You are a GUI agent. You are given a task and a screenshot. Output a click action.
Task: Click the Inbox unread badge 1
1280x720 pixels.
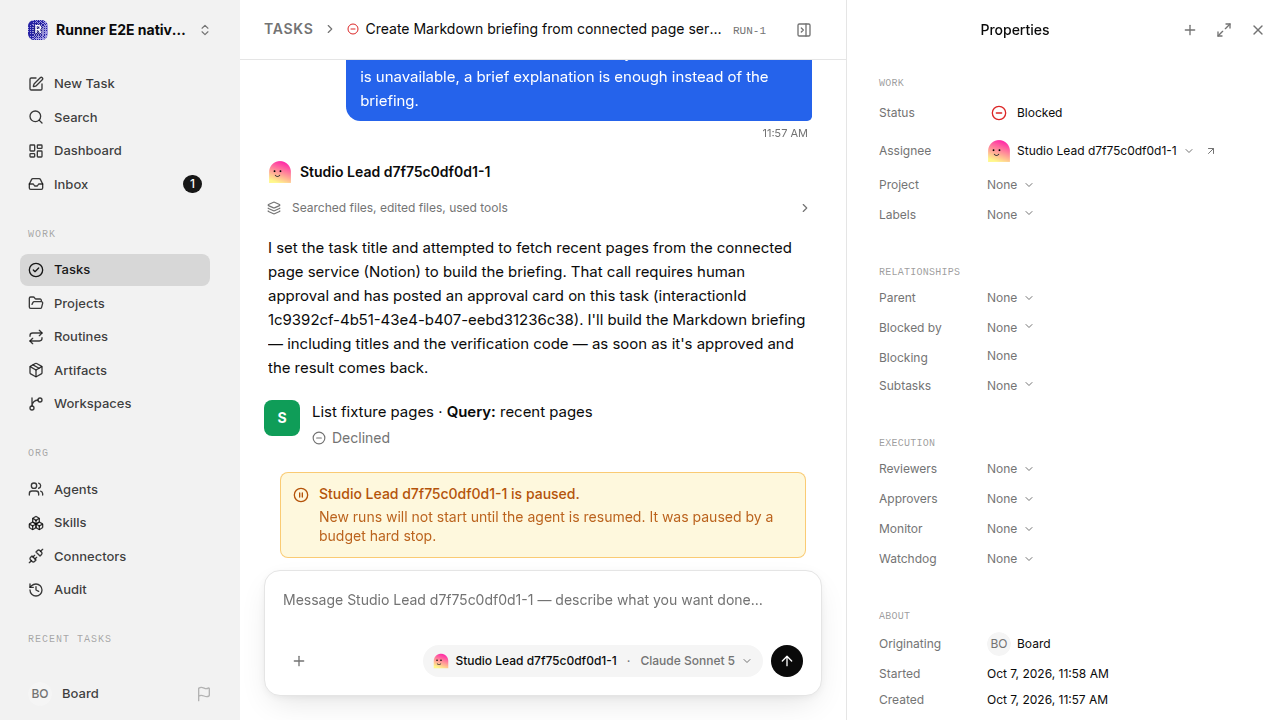tap(193, 184)
